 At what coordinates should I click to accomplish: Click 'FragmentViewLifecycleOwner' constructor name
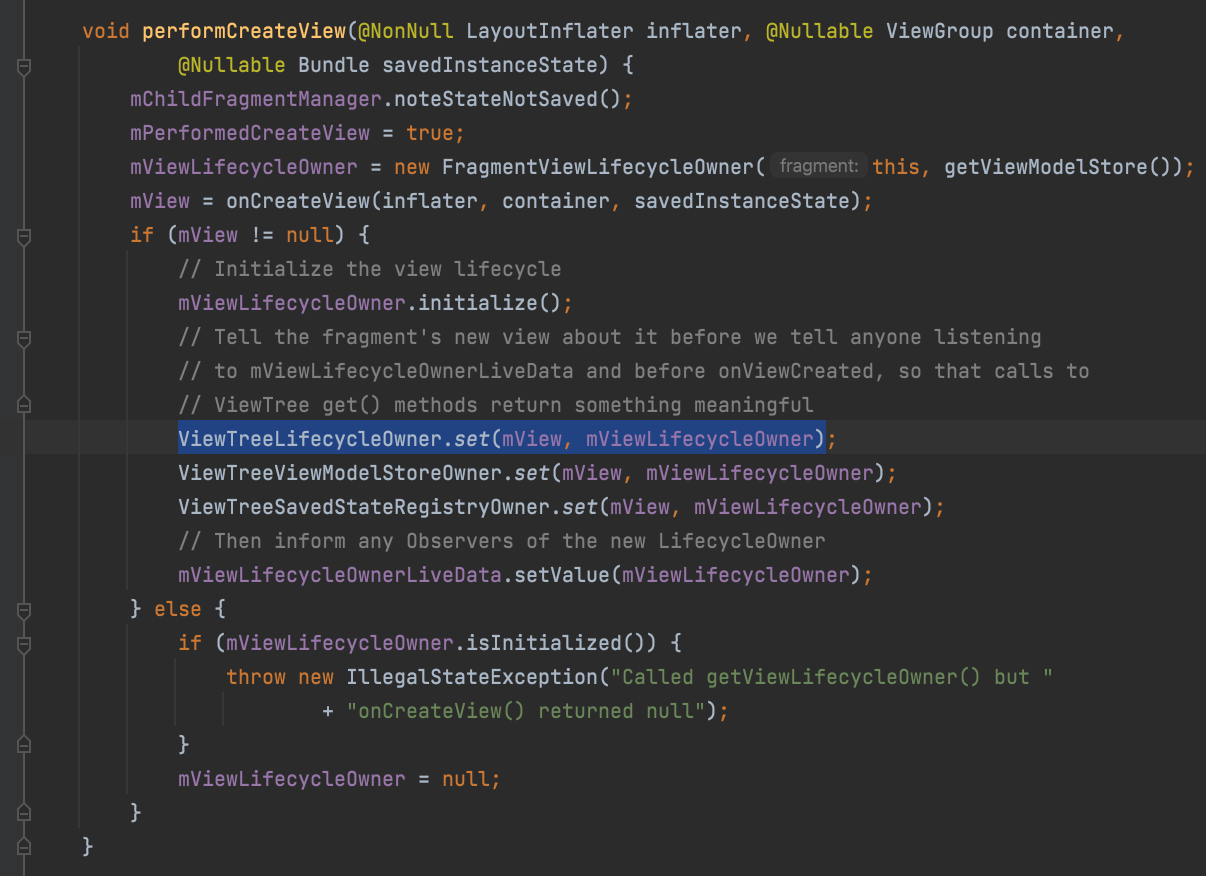click(x=597, y=167)
